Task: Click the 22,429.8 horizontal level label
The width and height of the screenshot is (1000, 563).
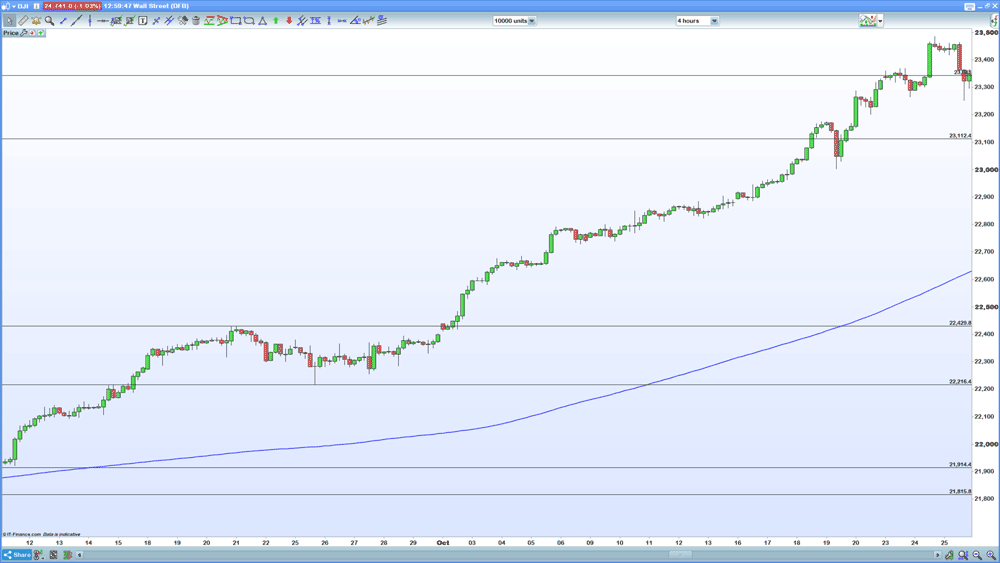Action: click(960, 323)
